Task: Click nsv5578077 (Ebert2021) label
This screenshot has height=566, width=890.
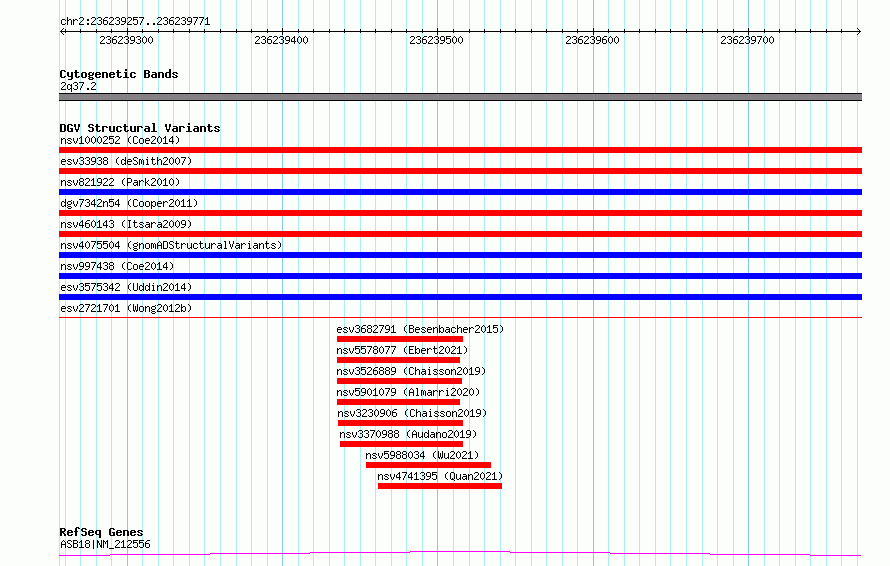Action: click(x=402, y=350)
